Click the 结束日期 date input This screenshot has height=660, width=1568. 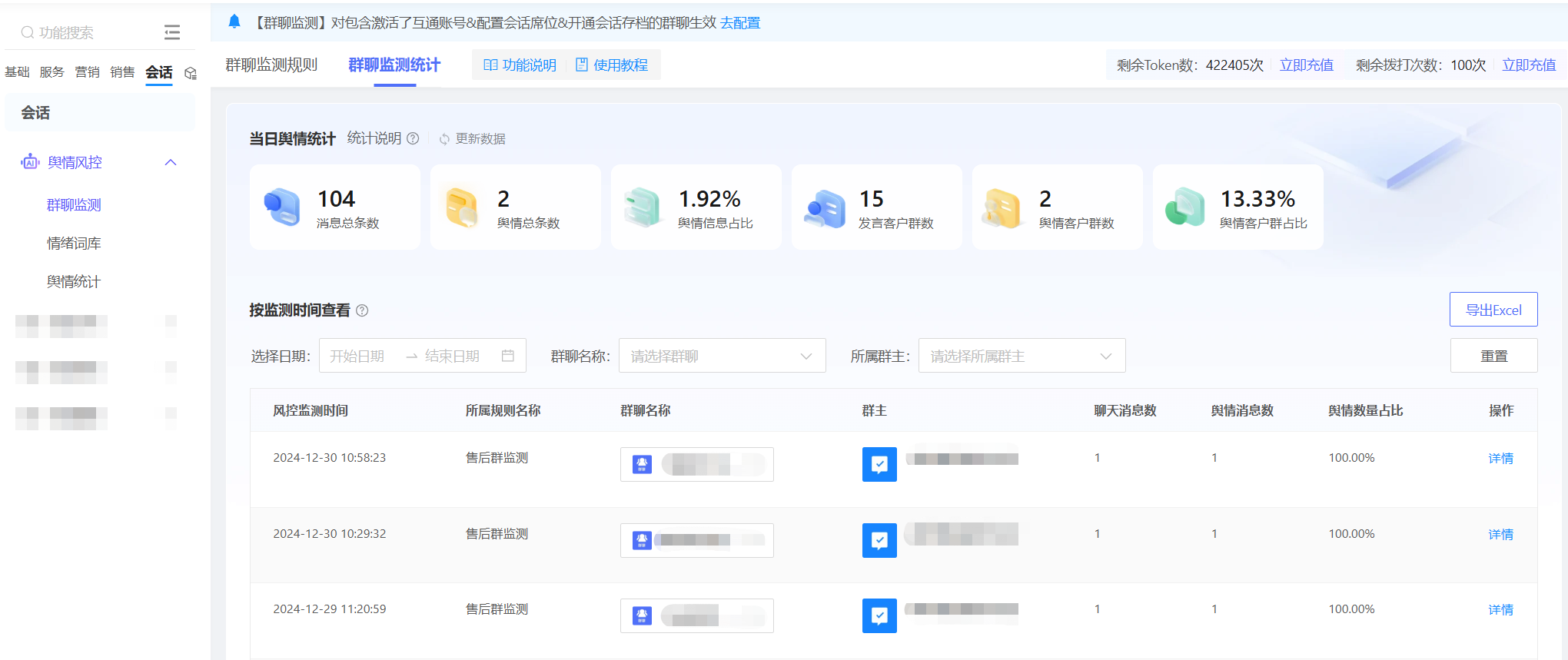(453, 356)
